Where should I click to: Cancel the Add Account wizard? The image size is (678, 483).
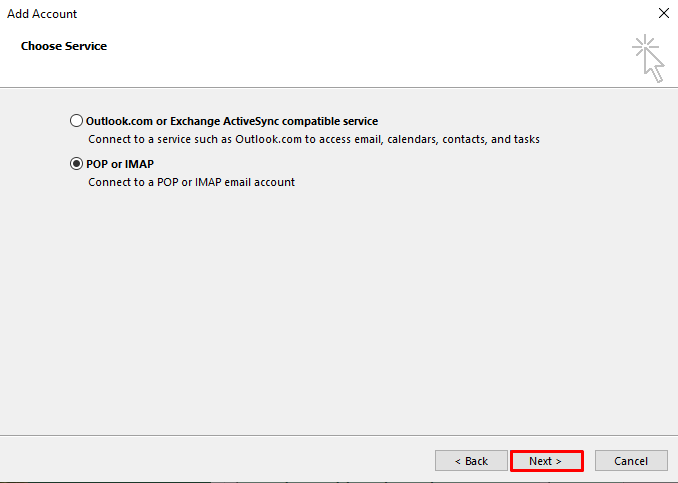(631, 461)
